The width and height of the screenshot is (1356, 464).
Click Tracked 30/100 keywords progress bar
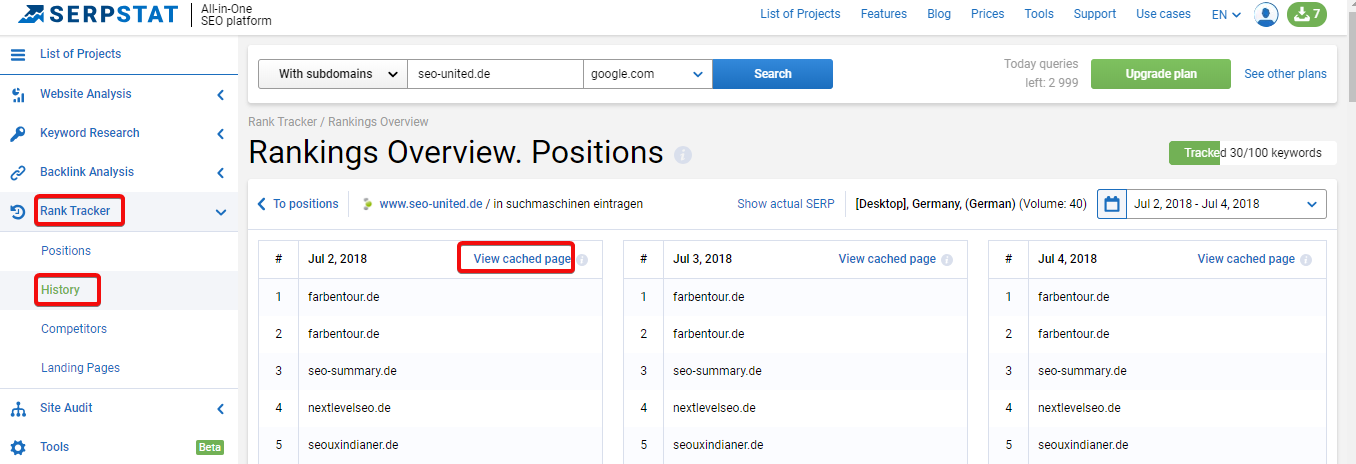click(1253, 153)
